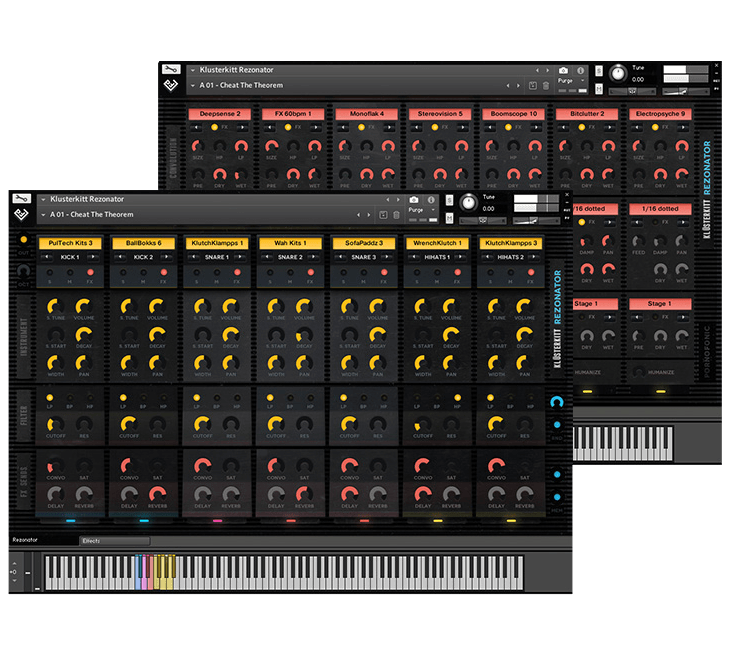The image size is (730, 655).
Task: Open the SofaPaddz 3 kit menu
Action: (364, 243)
